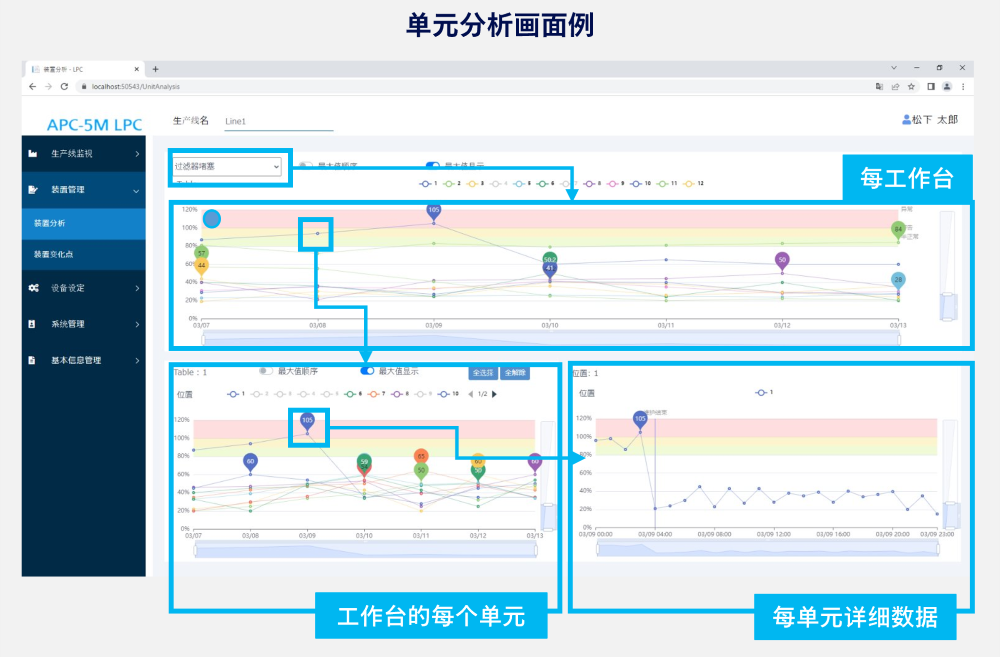Toggle 最大值顺序 switch in Table 1 panel
1000x657 pixels.
(265, 371)
